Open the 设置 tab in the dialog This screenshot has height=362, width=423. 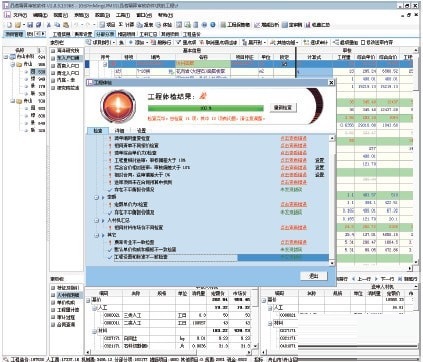(142, 131)
